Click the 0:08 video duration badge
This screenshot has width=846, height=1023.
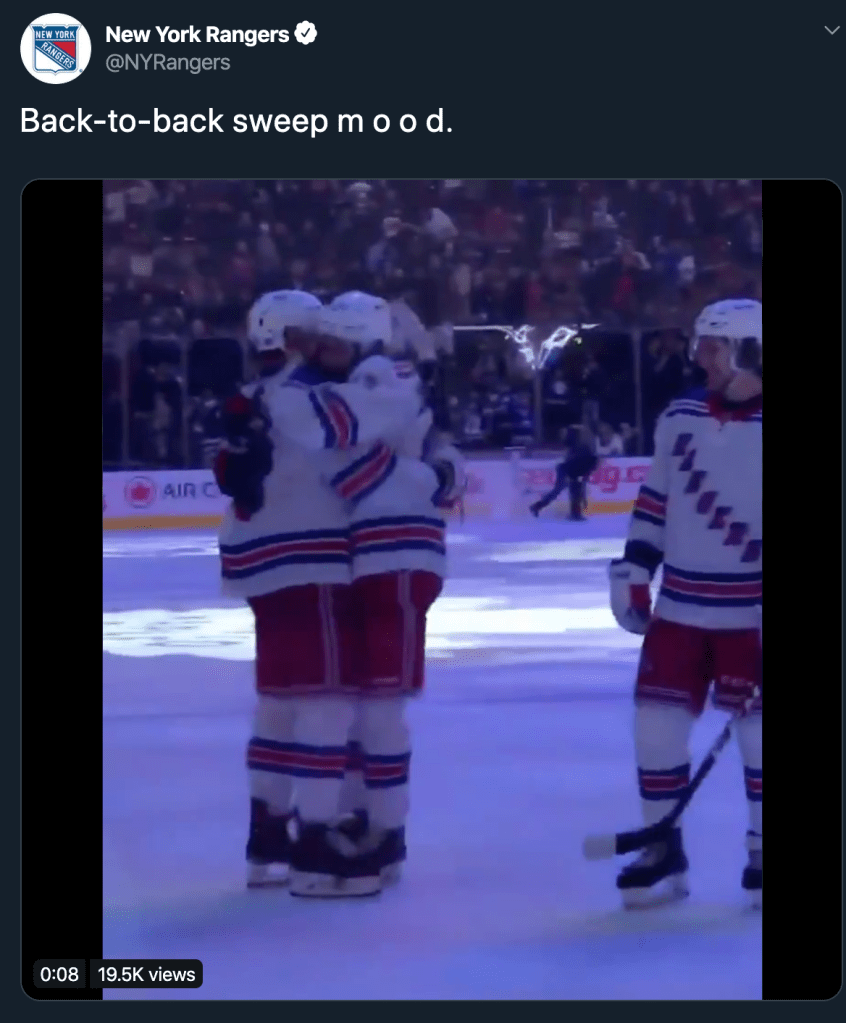(x=59, y=974)
